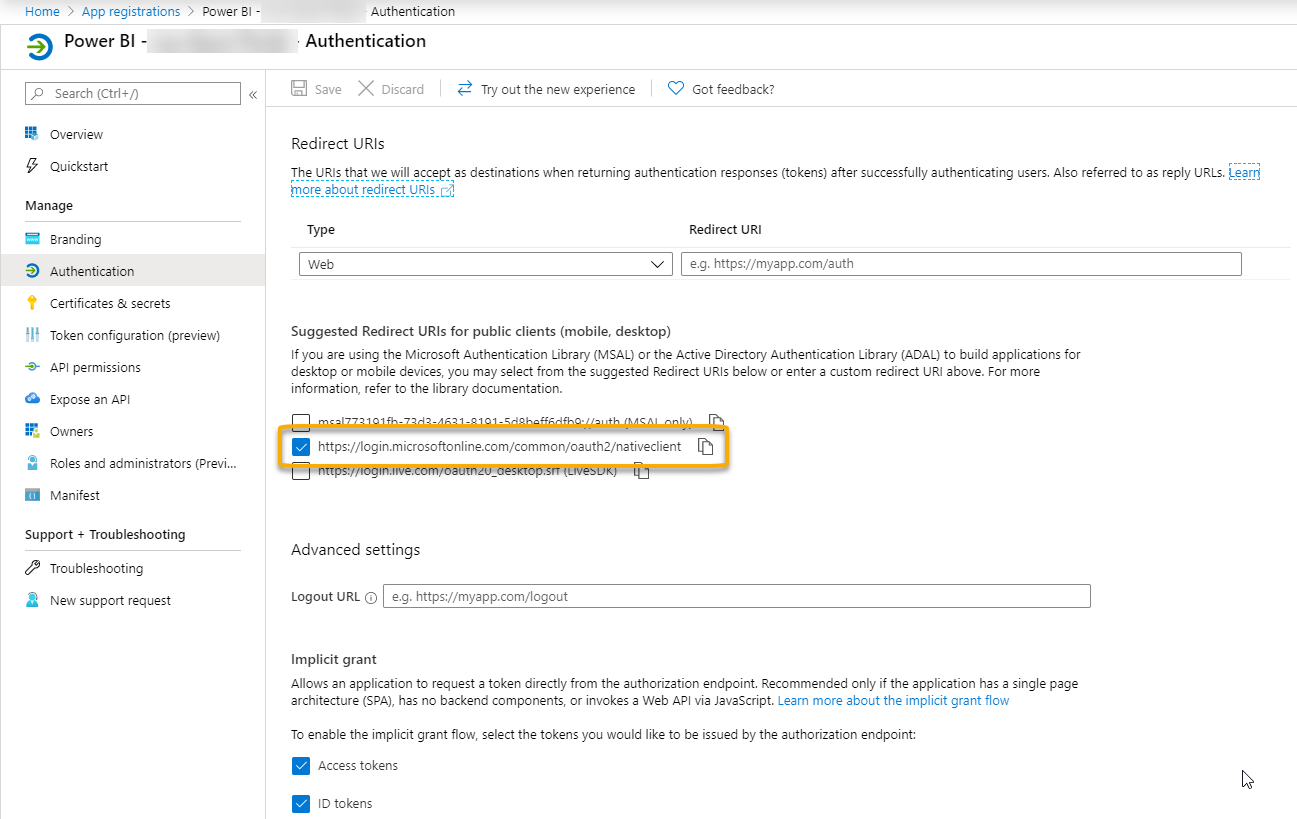
Task: Click the Certificates & secrets key icon
Action: (32, 303)
